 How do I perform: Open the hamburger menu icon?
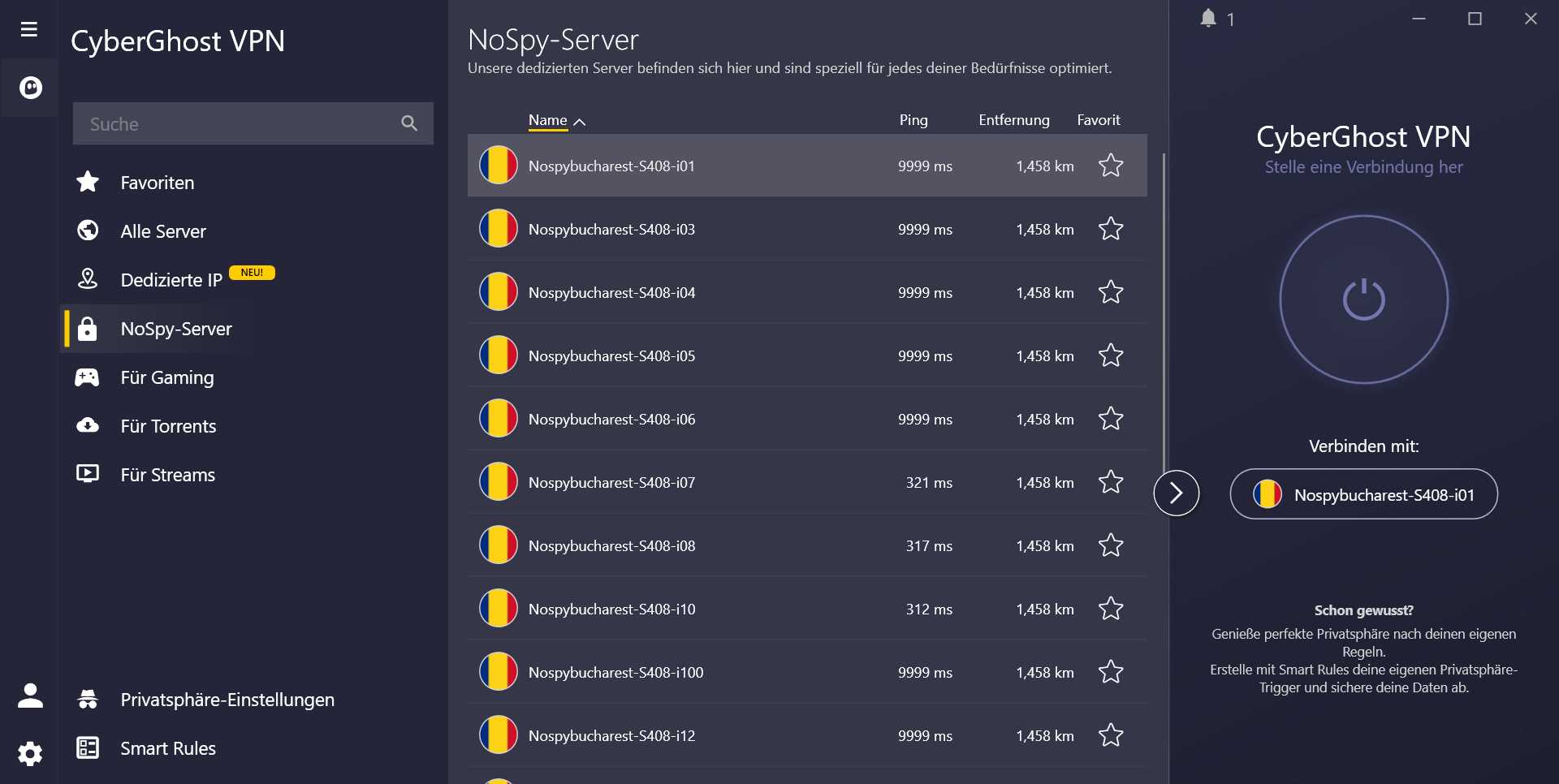[x=29, y=30]
